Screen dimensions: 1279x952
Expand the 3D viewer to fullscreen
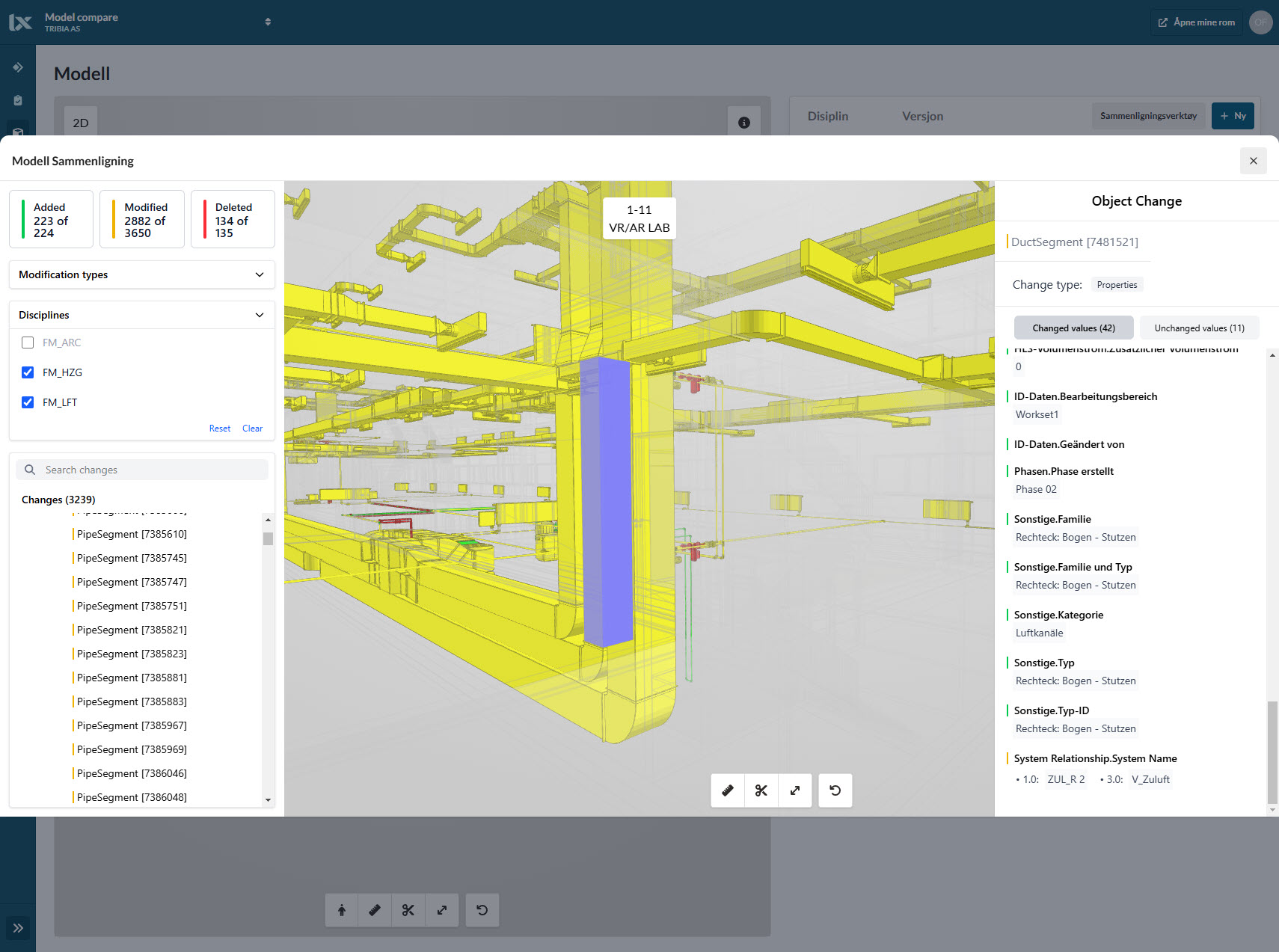pyautogui.click(x=795, y=790)
